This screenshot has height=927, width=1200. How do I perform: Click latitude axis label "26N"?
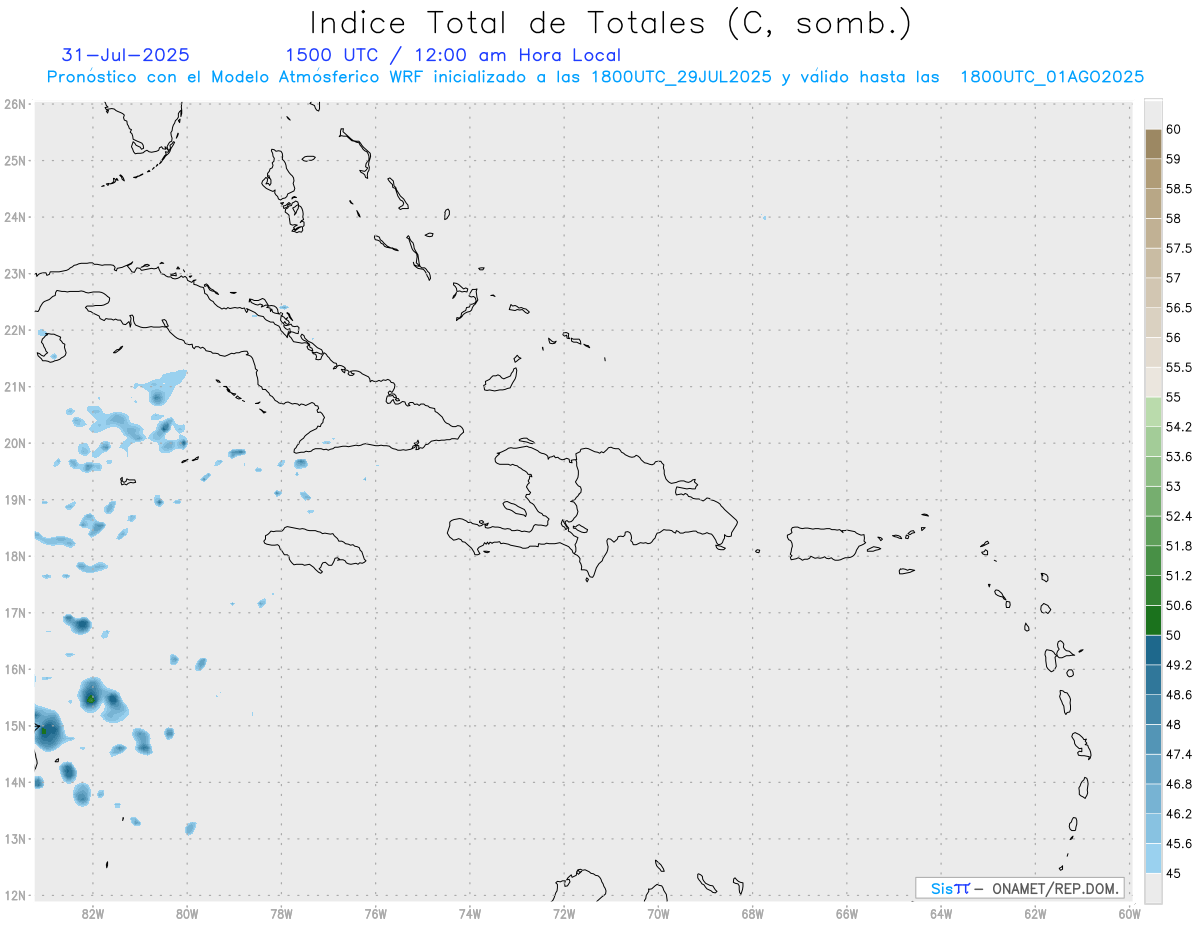[15, 104]
